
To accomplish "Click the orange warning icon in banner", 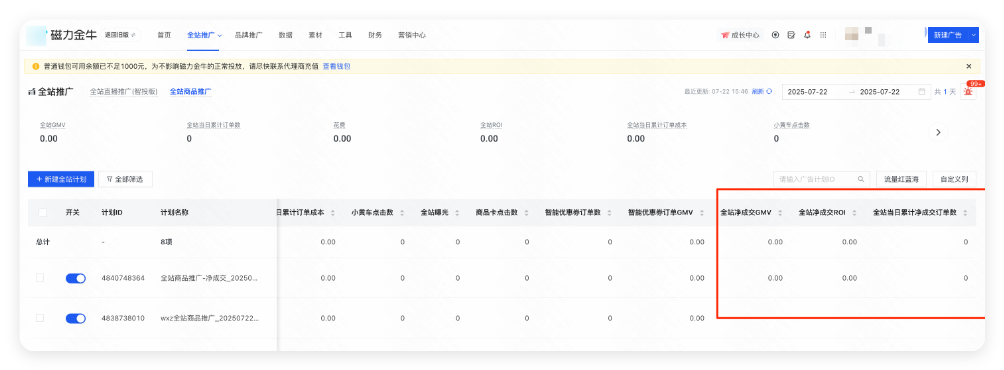I will (36, 66).
